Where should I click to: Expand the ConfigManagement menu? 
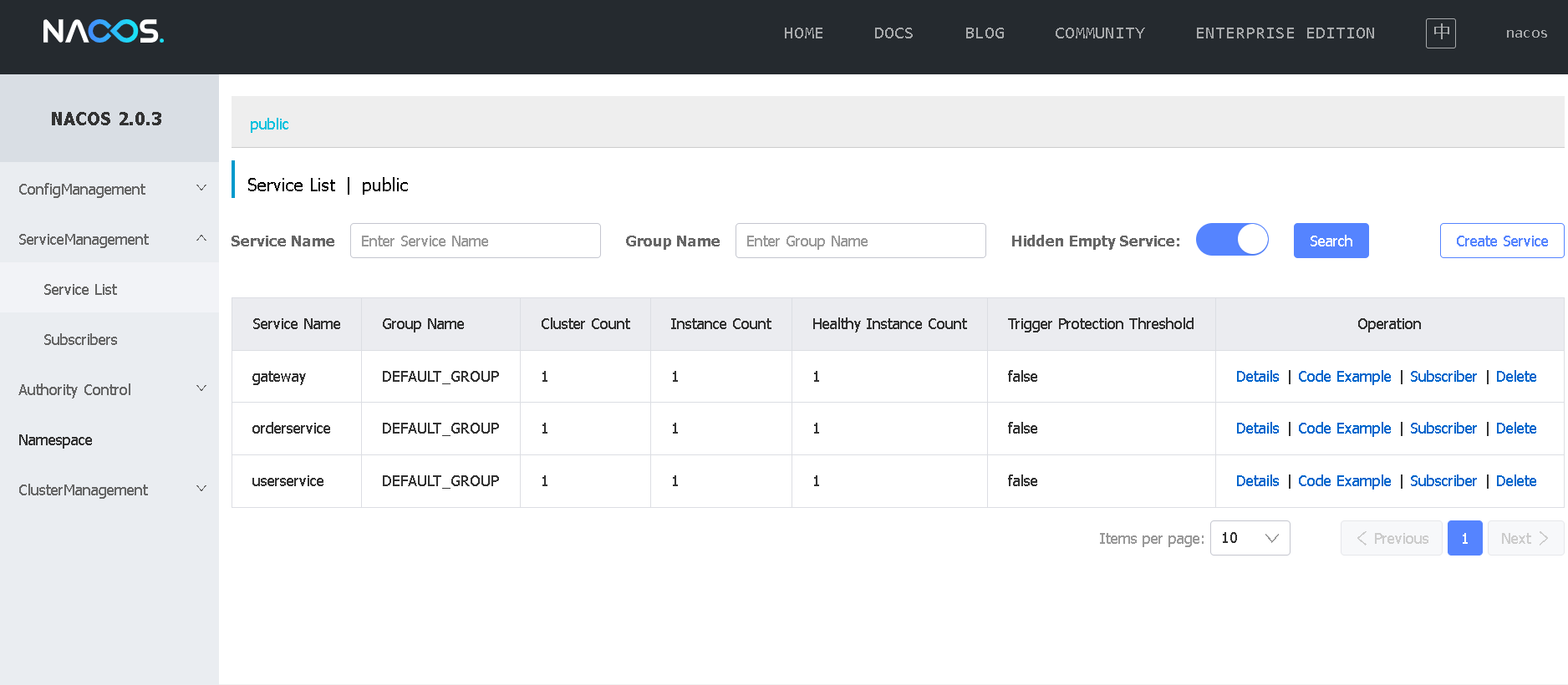(x=109, y=190)
